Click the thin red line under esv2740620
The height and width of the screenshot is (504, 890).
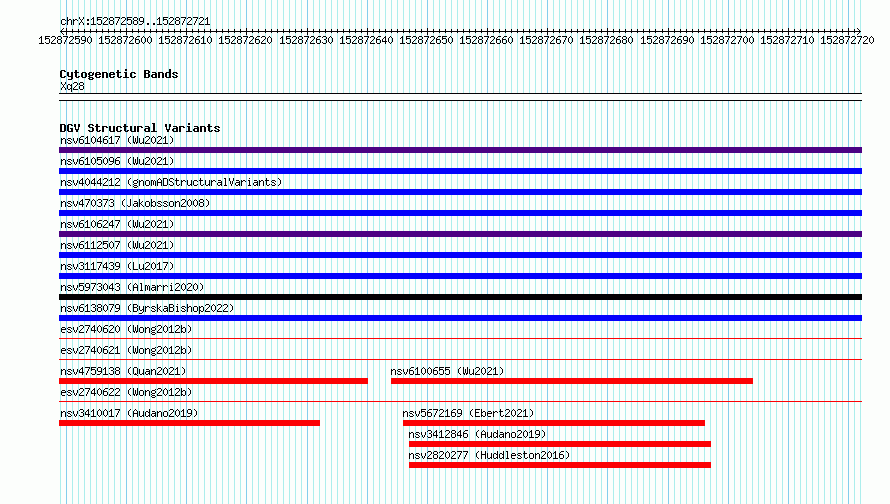point(460,339)
